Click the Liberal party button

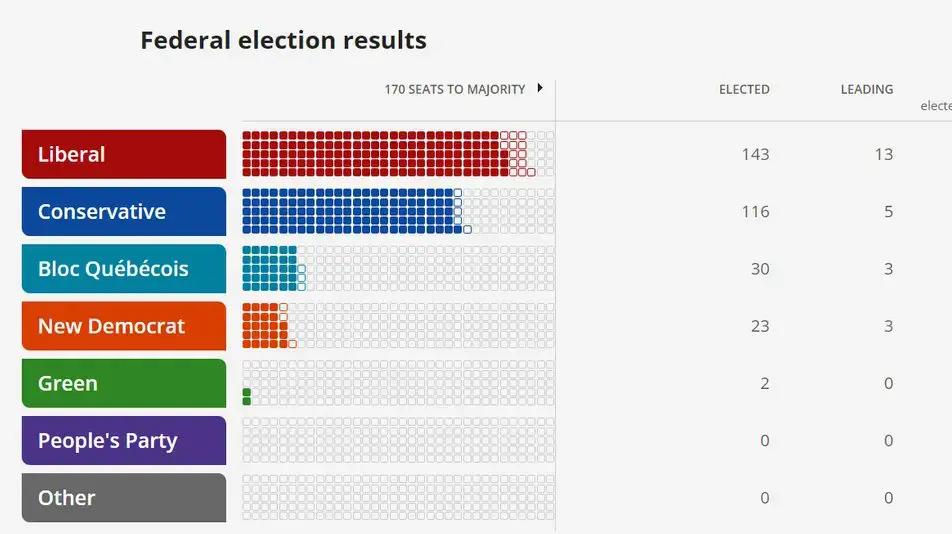click(x=124, y=154)
